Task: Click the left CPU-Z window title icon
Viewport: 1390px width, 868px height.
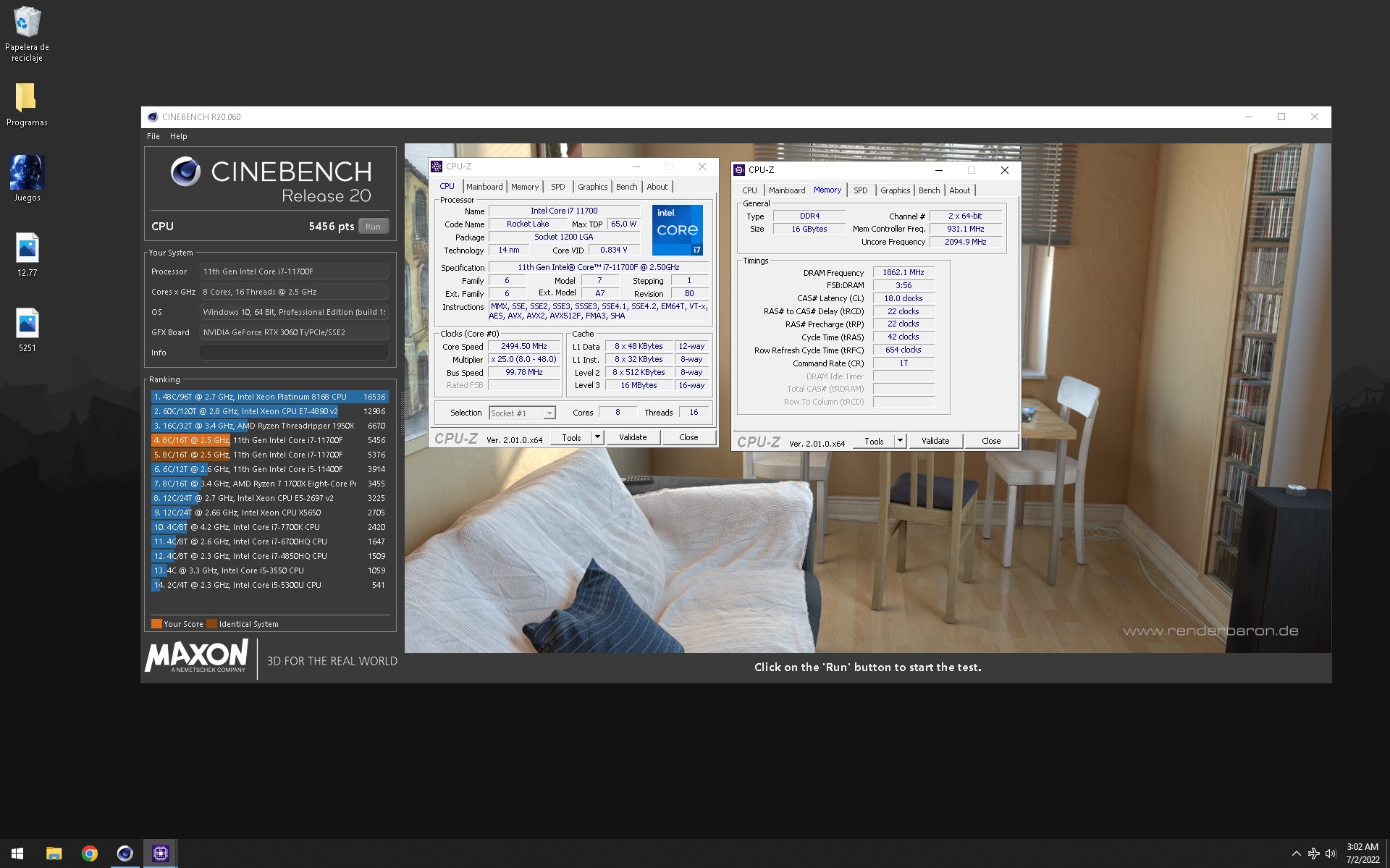Action: point(437,167)
